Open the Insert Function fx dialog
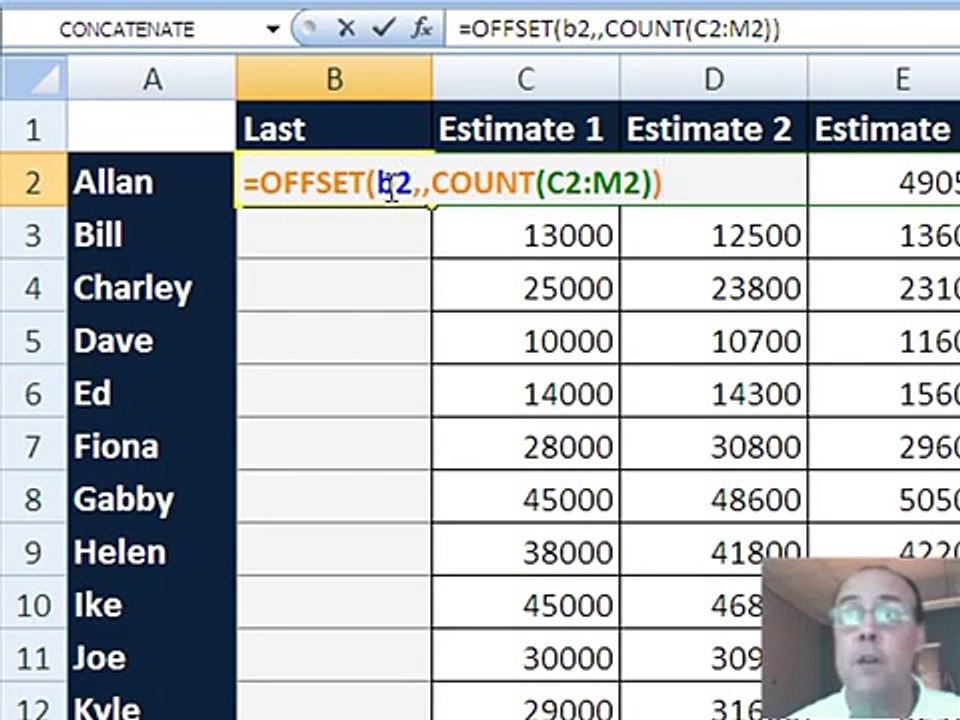This screenshot has height=720, width=960. (421, 28)
